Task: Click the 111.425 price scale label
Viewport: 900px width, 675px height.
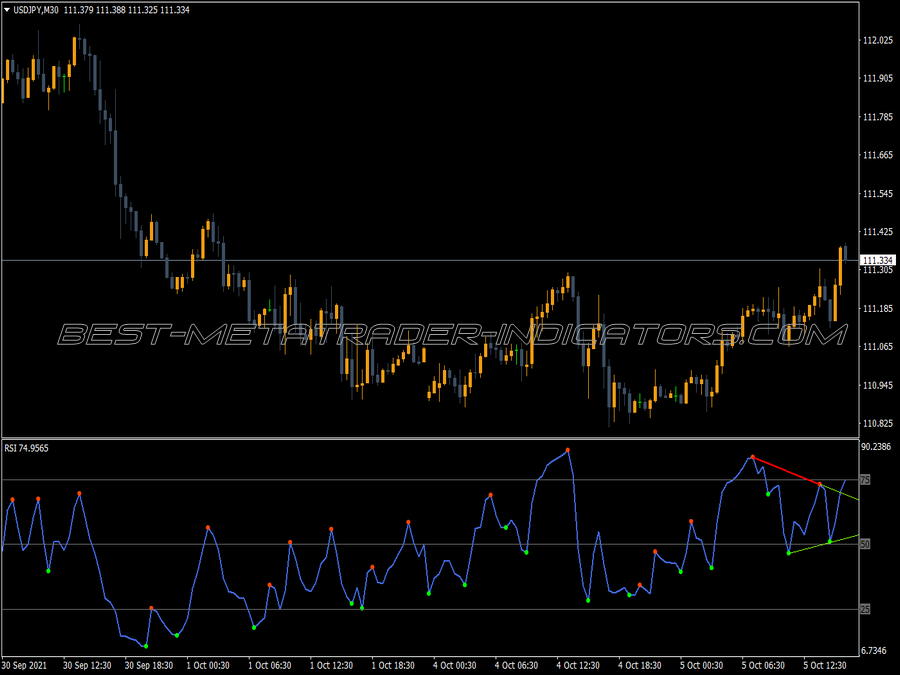Action: coord(878,232)
